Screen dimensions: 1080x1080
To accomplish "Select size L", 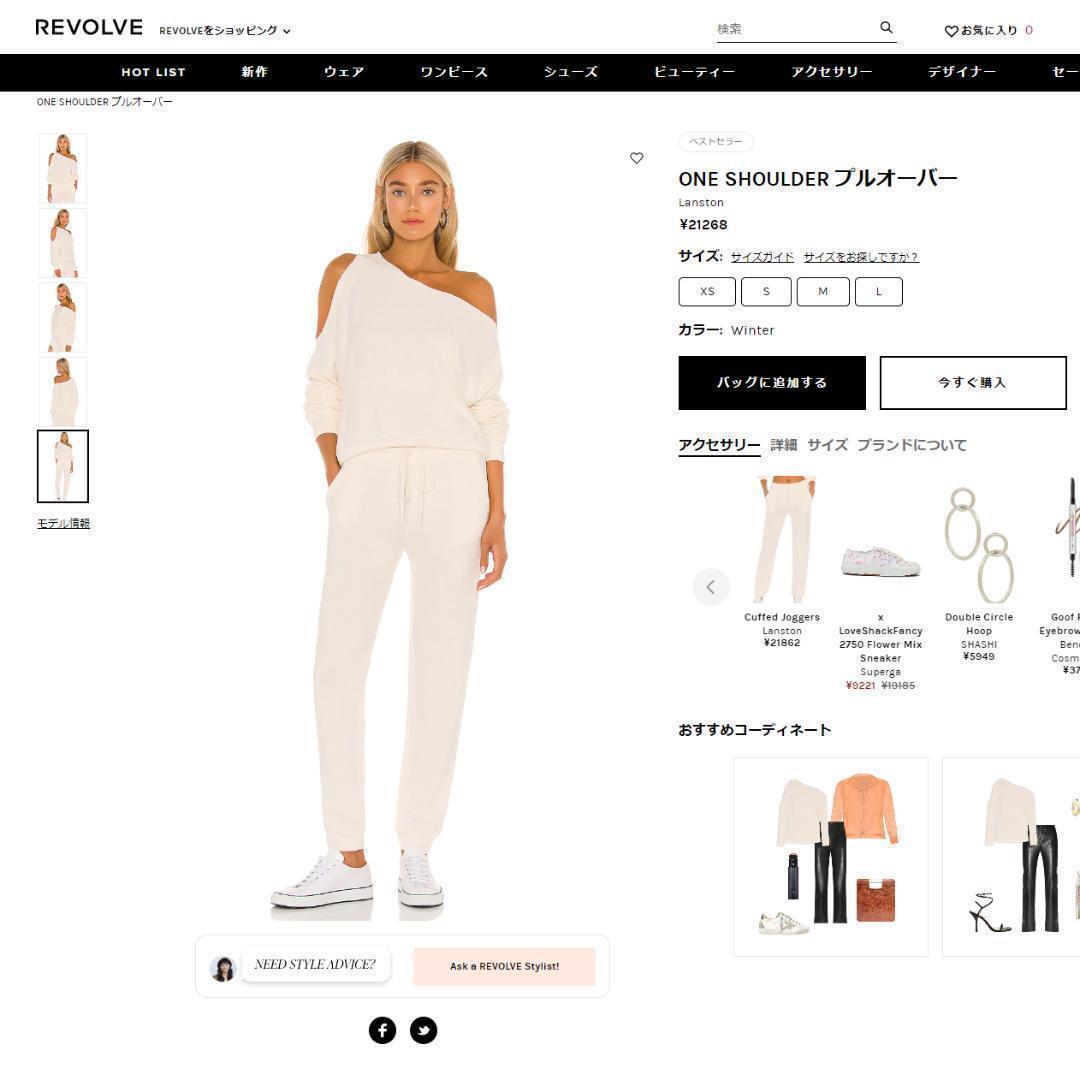I will coord(878,291).
